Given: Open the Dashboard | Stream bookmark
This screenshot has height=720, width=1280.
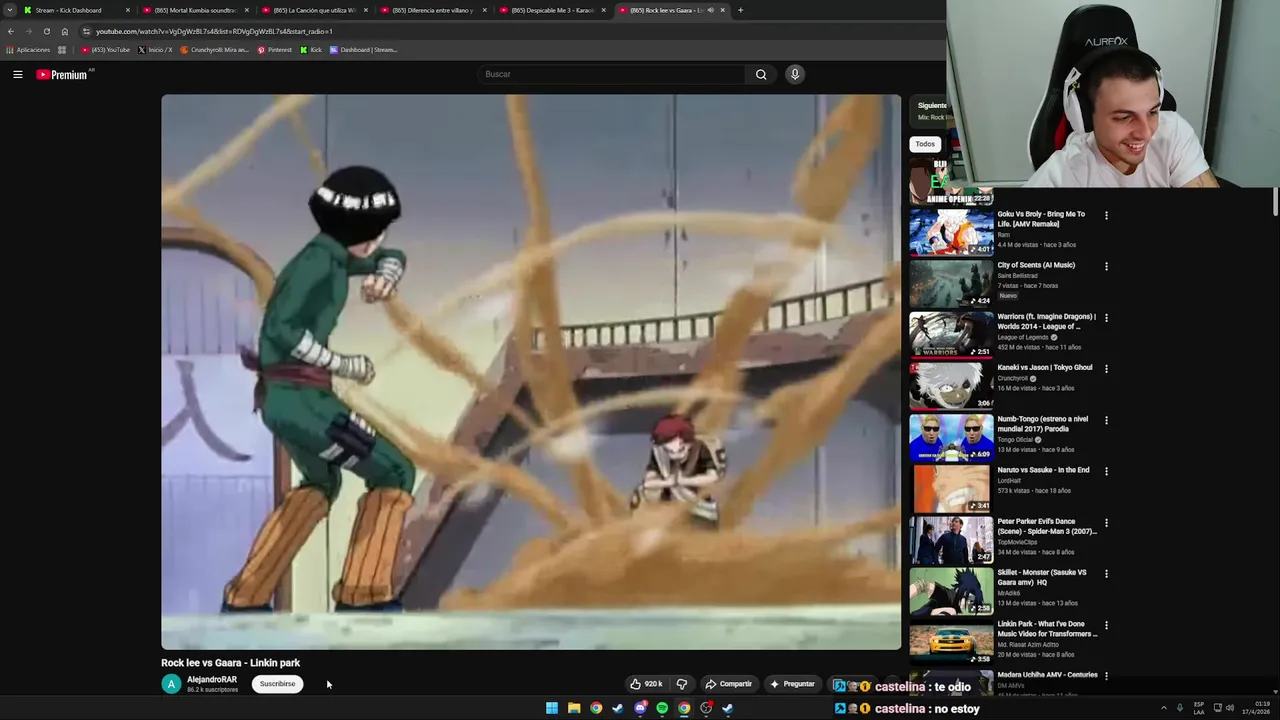Looking at the screenshot, I should coord(363,50).
